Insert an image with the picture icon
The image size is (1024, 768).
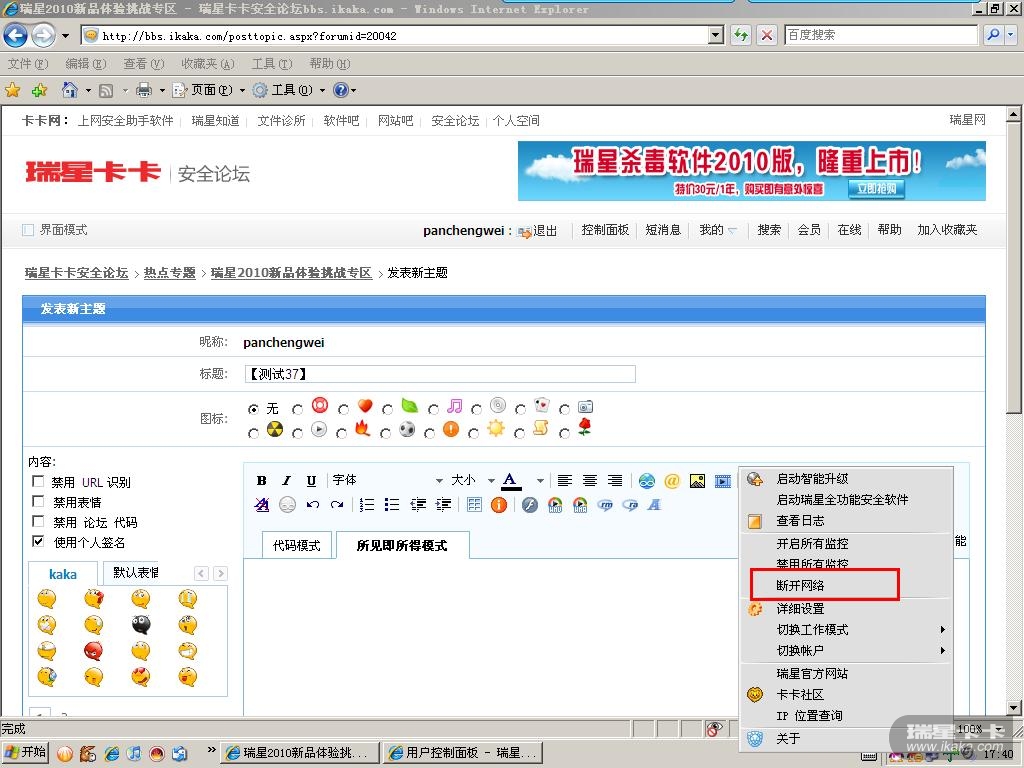coord(697,481)
